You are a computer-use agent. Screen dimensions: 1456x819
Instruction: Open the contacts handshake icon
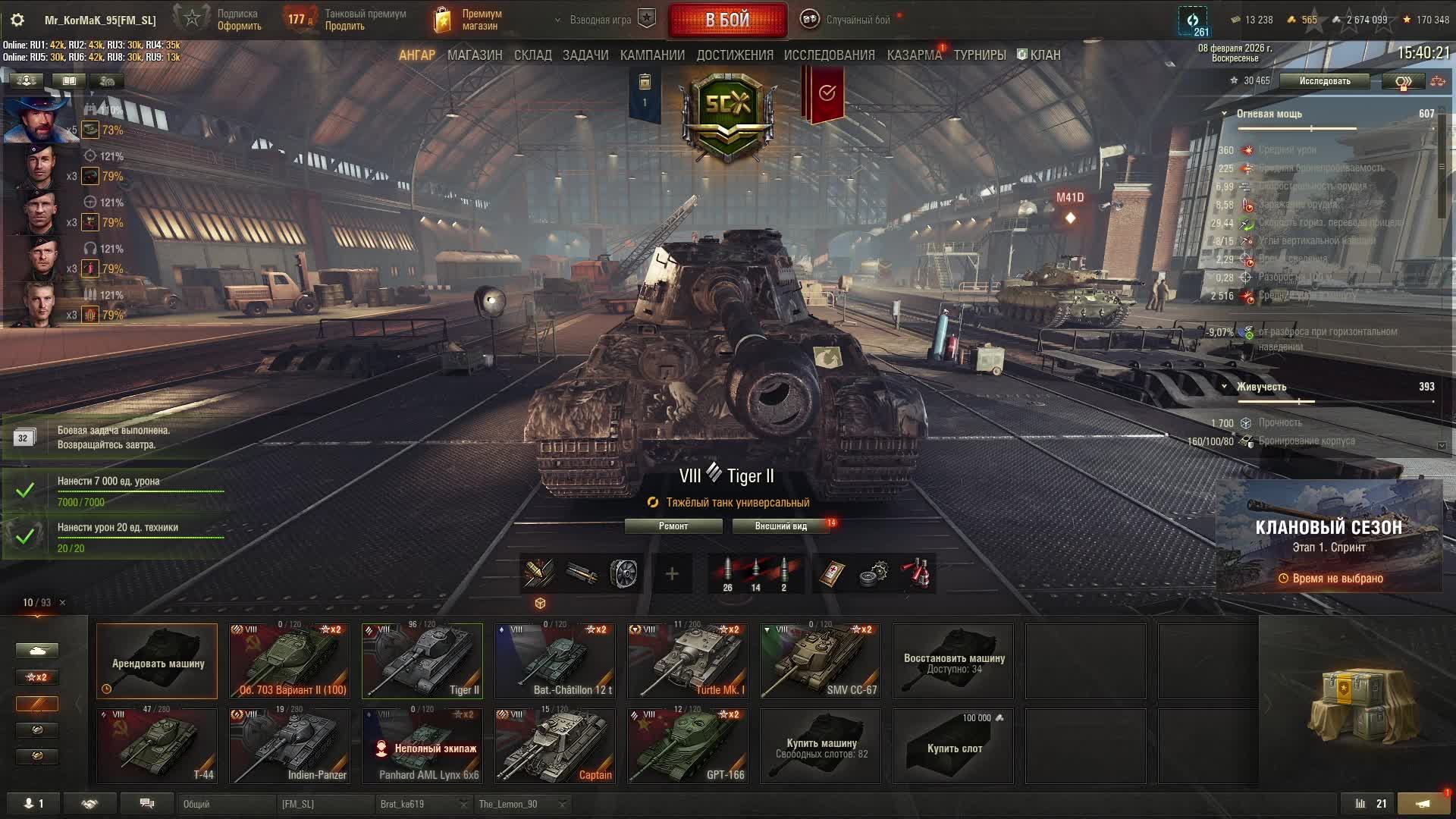tap(90, 804)
